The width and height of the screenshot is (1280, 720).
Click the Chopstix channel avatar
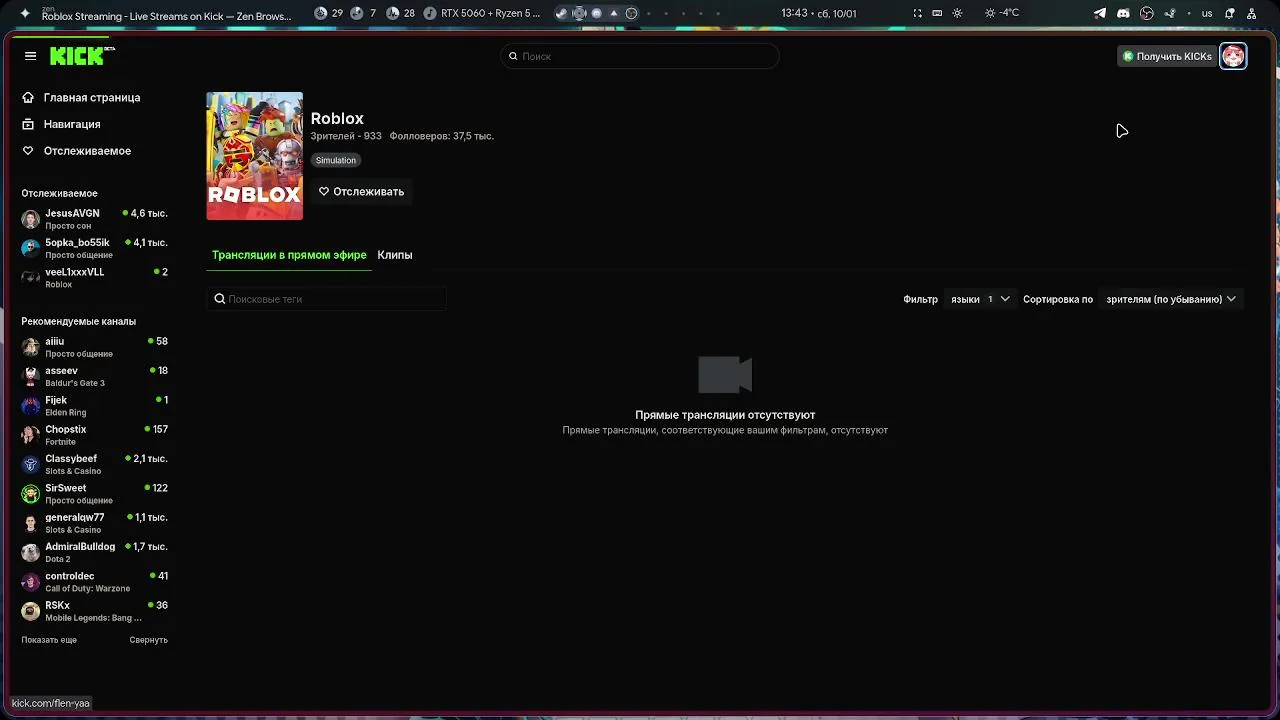(31, 435)
